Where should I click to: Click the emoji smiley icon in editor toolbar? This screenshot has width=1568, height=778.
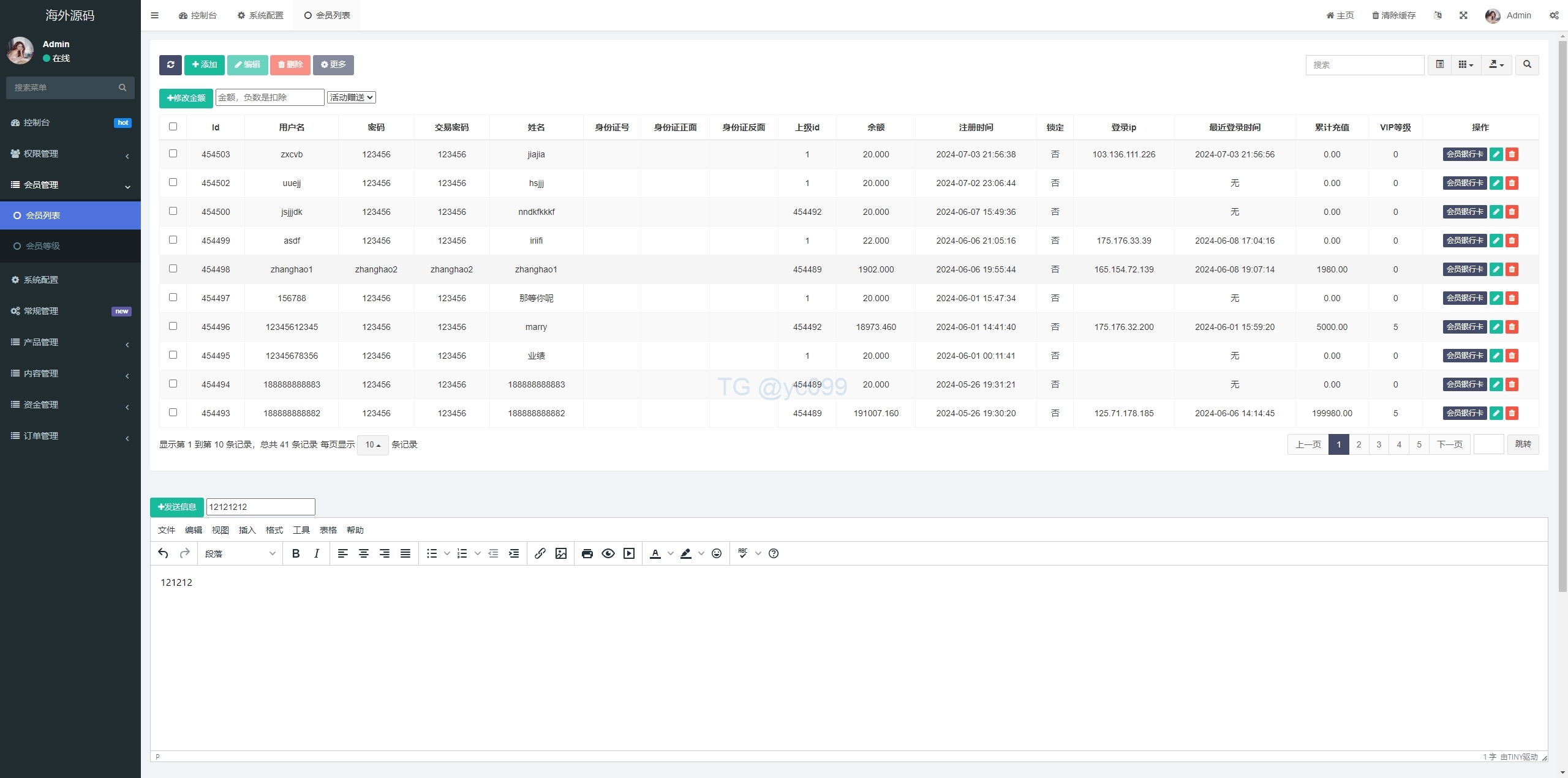click(x=717, y=553)
